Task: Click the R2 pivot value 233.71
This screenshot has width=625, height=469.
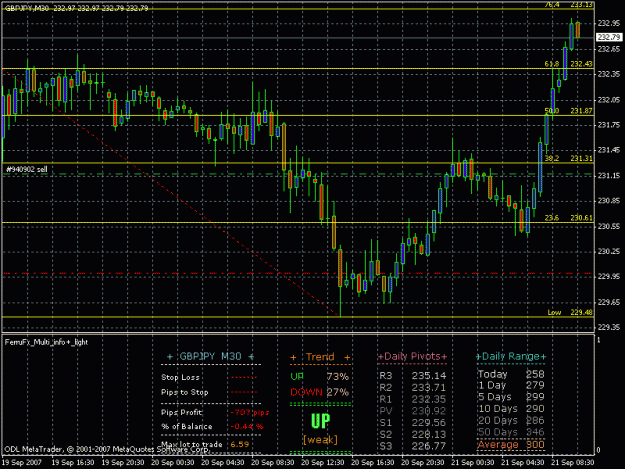Action: click(x=429, y=387)
